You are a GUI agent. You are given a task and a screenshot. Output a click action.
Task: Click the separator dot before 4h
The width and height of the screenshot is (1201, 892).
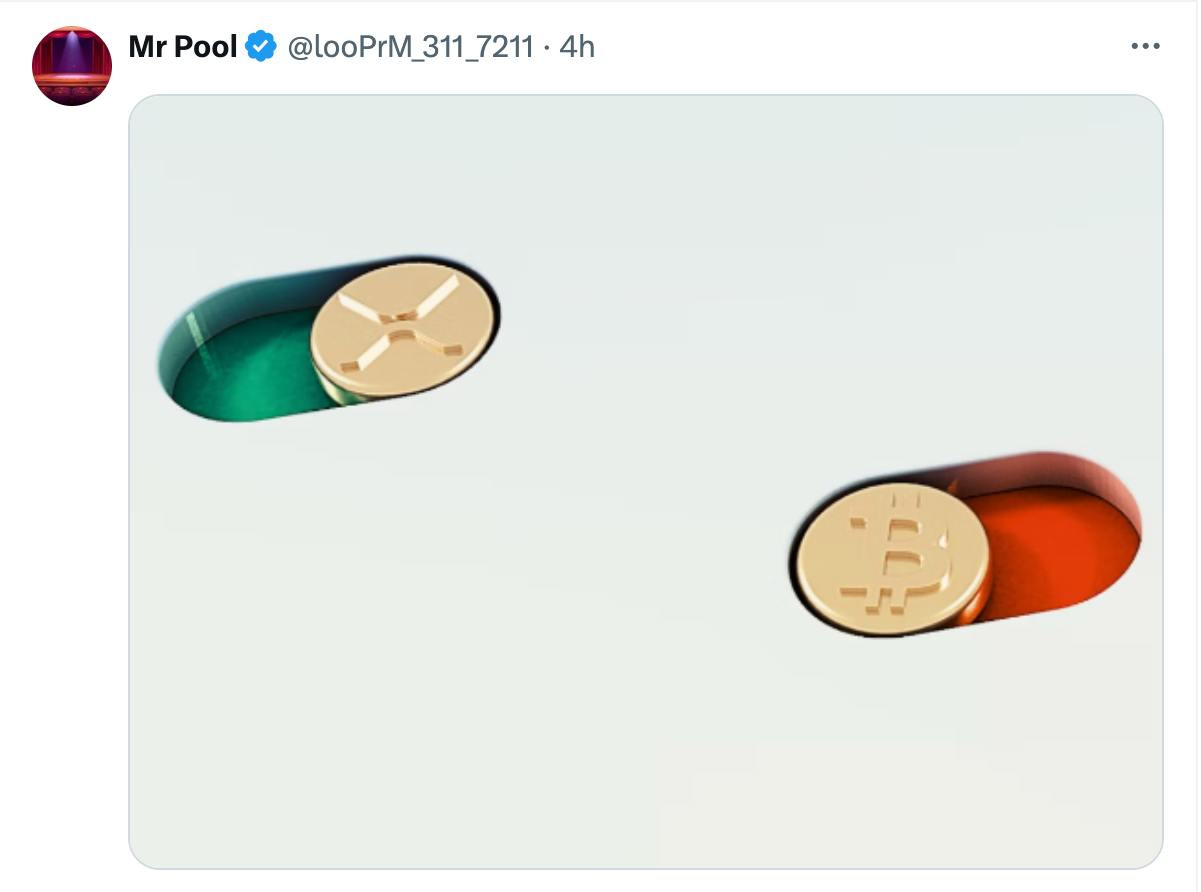(x=546, y=47)
